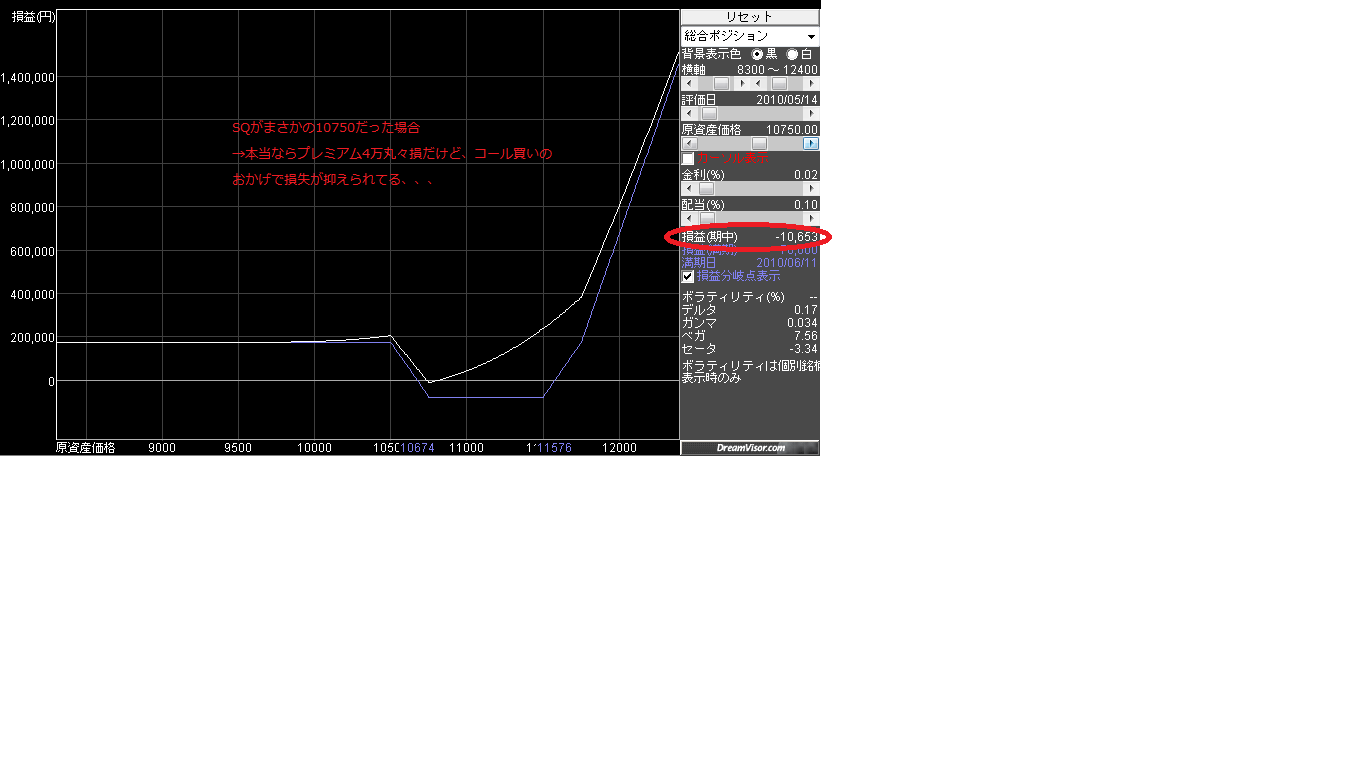1366x768 pixels.
Task: Click left arrow of 原資産価格 scrollbar
Action: [687, 144]
